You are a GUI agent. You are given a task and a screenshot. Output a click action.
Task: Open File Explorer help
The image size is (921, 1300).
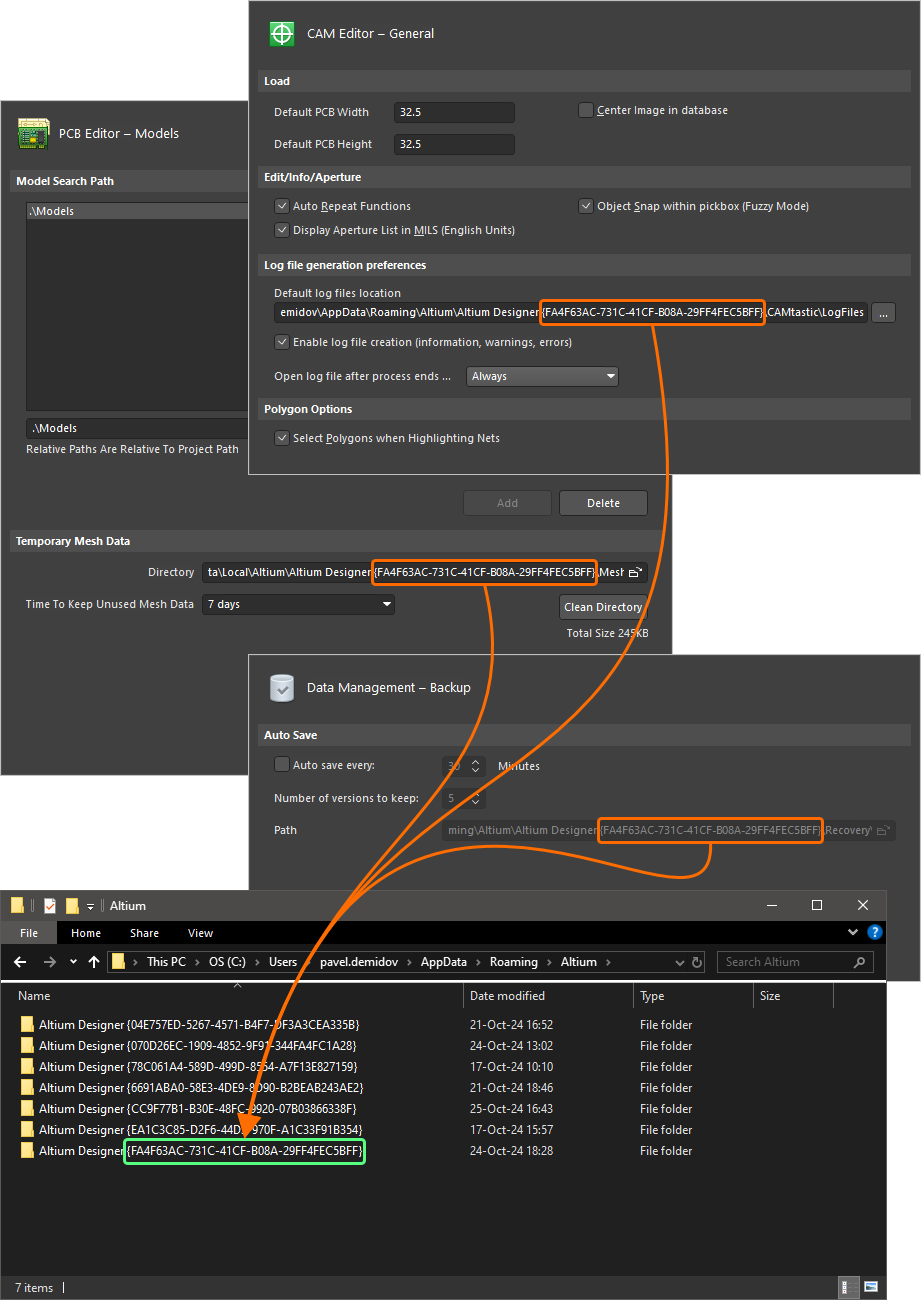[875, 933]
